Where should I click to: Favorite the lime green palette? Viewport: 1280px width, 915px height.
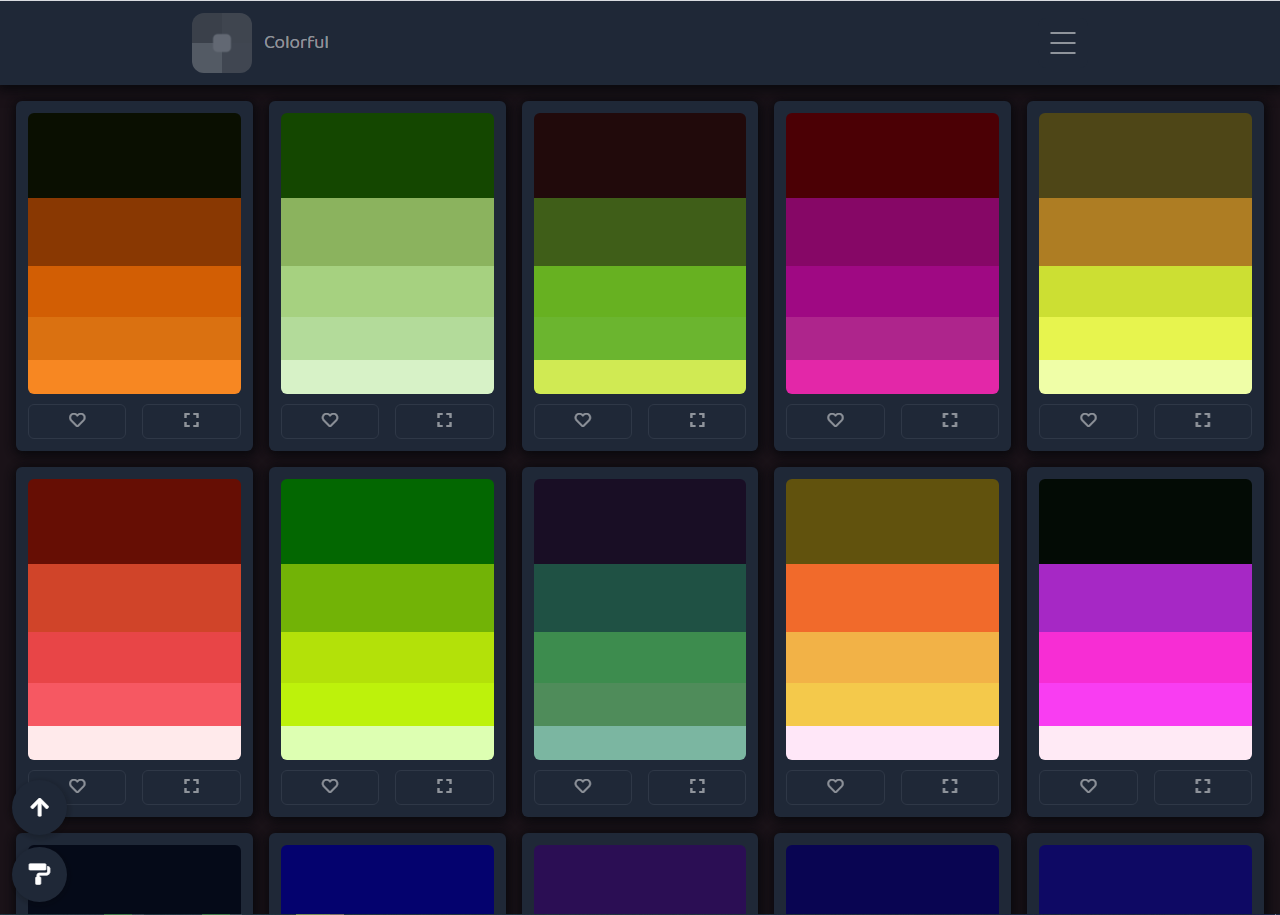tap(330, 787)
